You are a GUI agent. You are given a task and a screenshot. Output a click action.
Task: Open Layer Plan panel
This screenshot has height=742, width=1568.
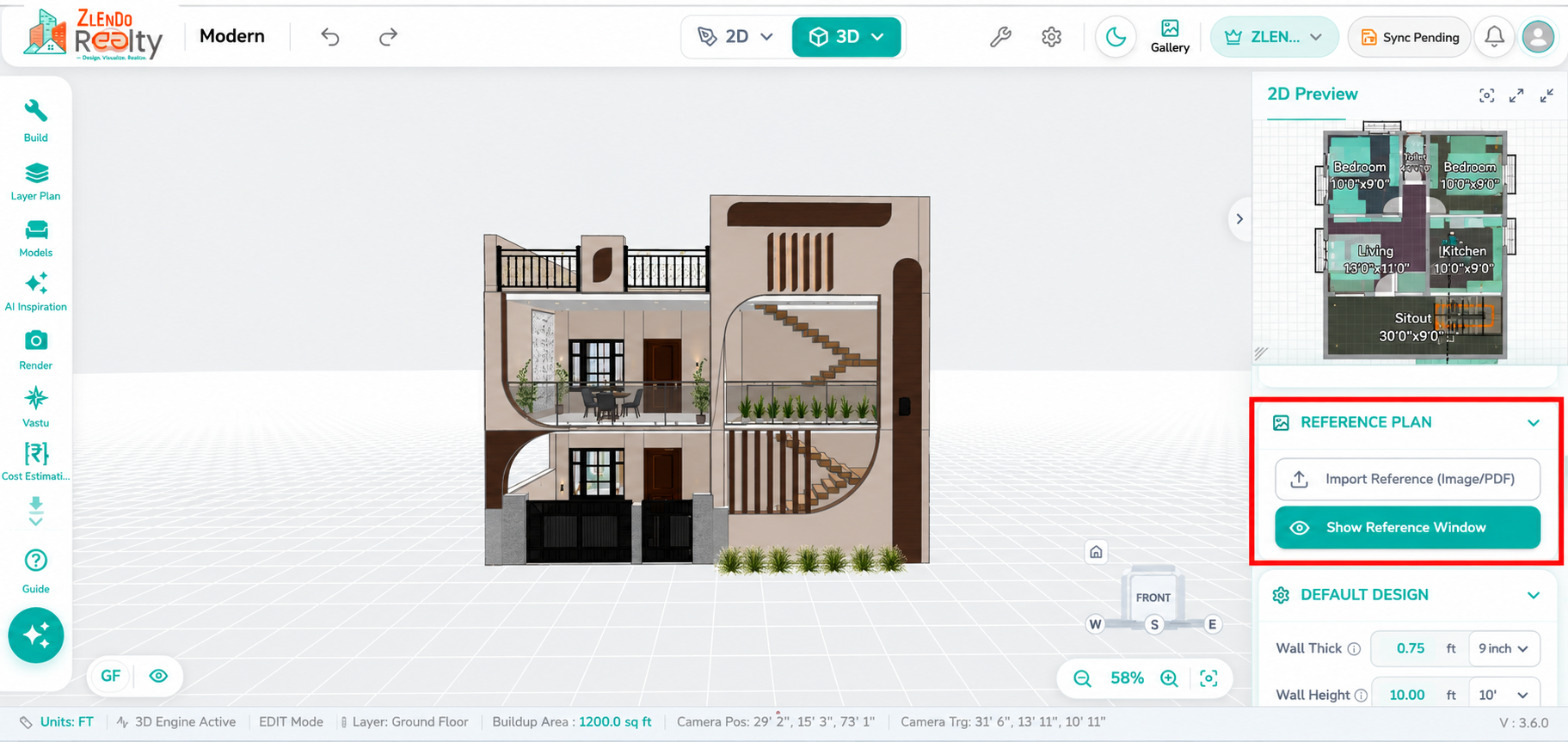pyautogui.click(x=35, y=181)
